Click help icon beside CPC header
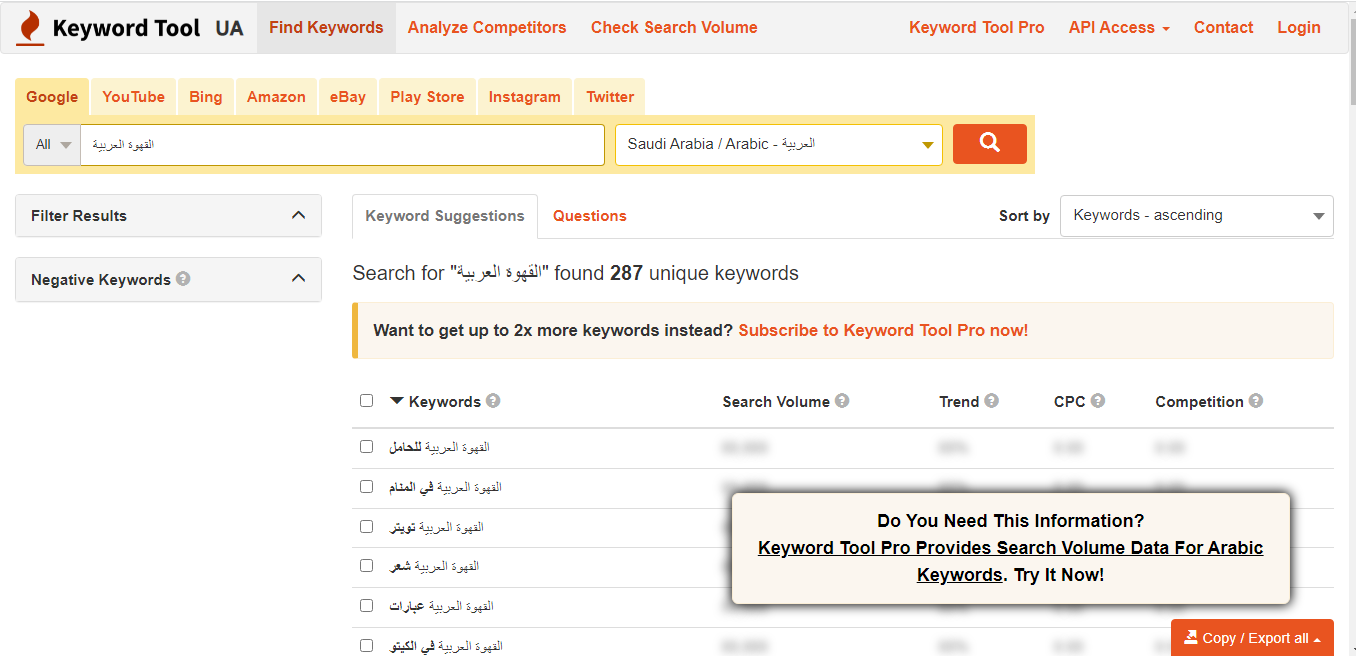 coord(1097,401)
